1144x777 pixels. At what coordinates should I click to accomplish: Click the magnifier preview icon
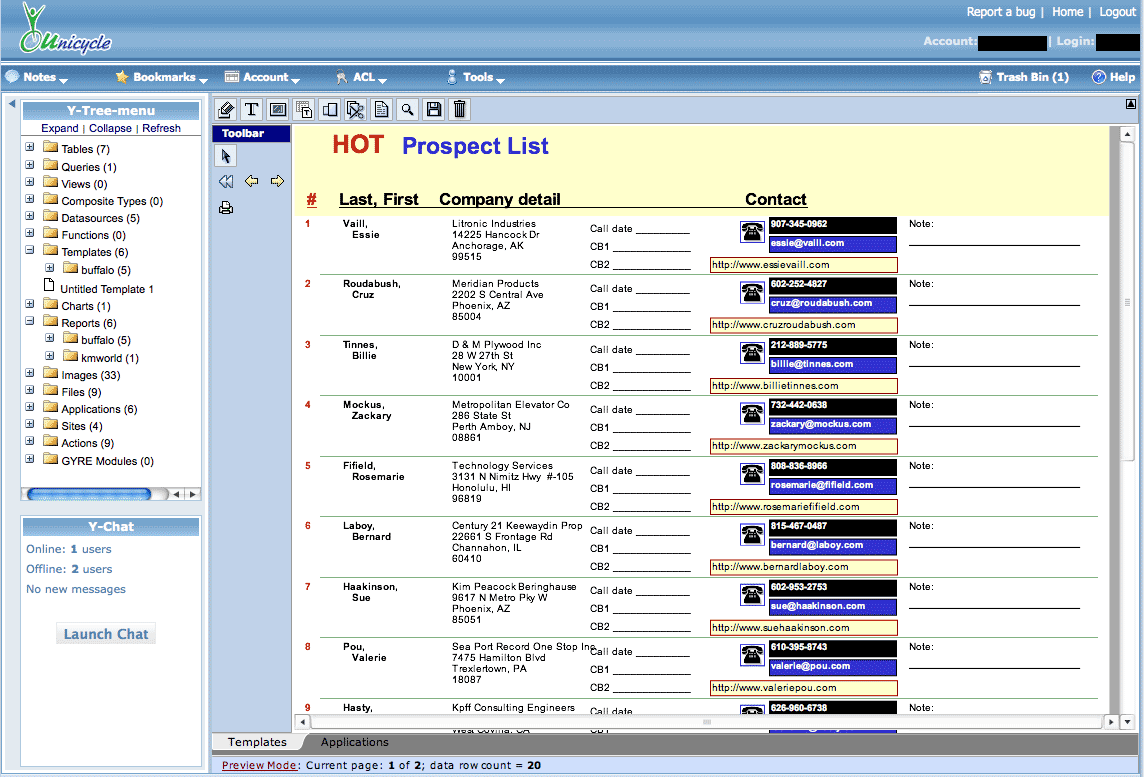[x=408, y=109]
